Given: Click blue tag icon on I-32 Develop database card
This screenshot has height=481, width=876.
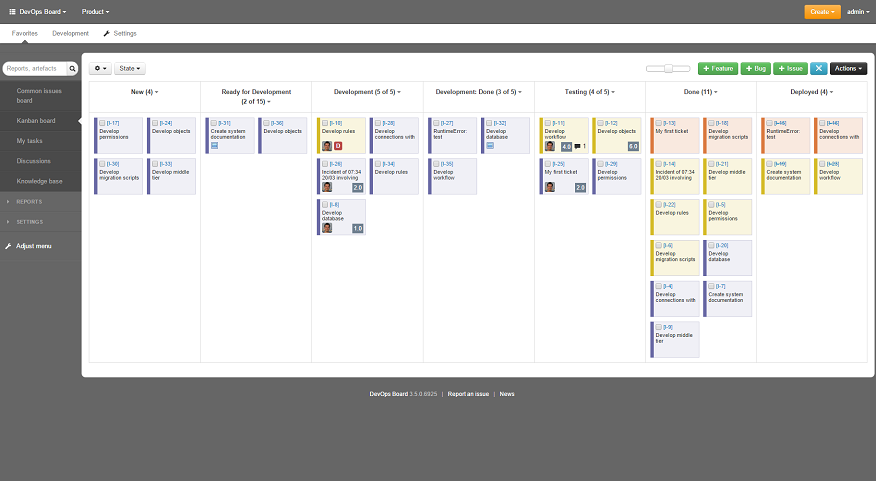Looking at the screenshot, I should [x=490, y=146].
